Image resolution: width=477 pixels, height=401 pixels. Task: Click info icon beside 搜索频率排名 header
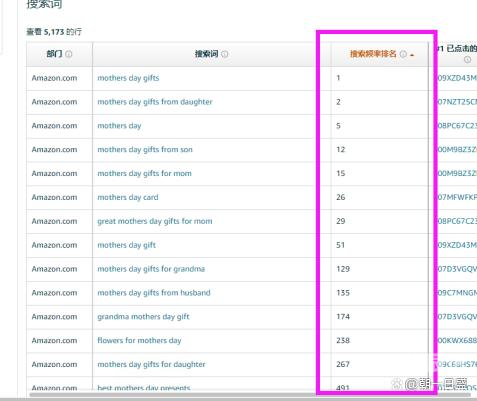(403, 54)
